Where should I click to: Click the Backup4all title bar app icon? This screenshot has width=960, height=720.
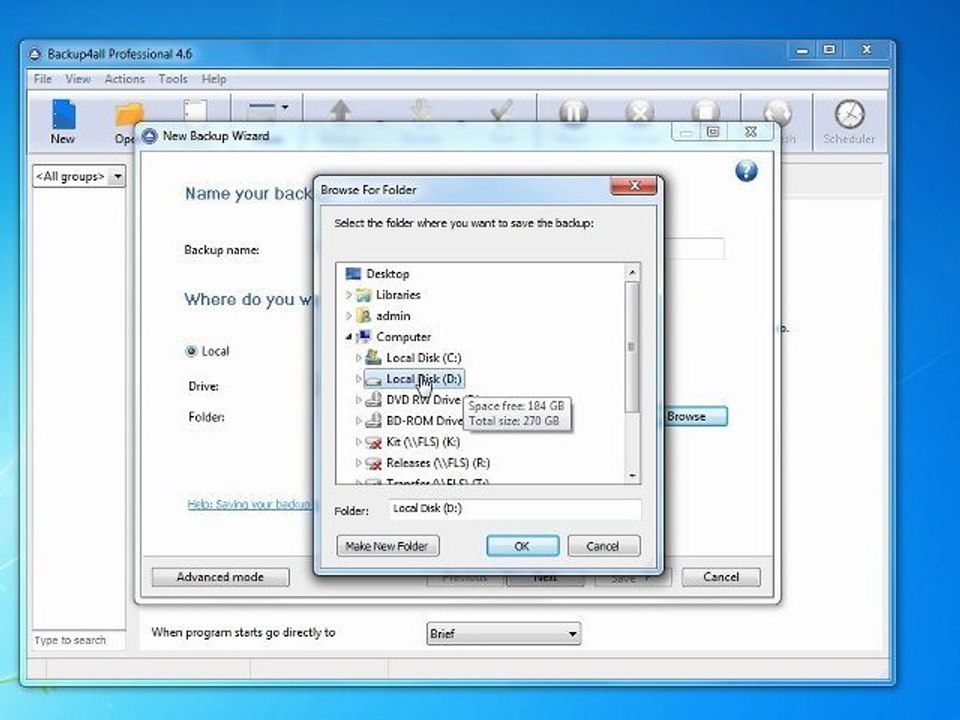[35, 54]
